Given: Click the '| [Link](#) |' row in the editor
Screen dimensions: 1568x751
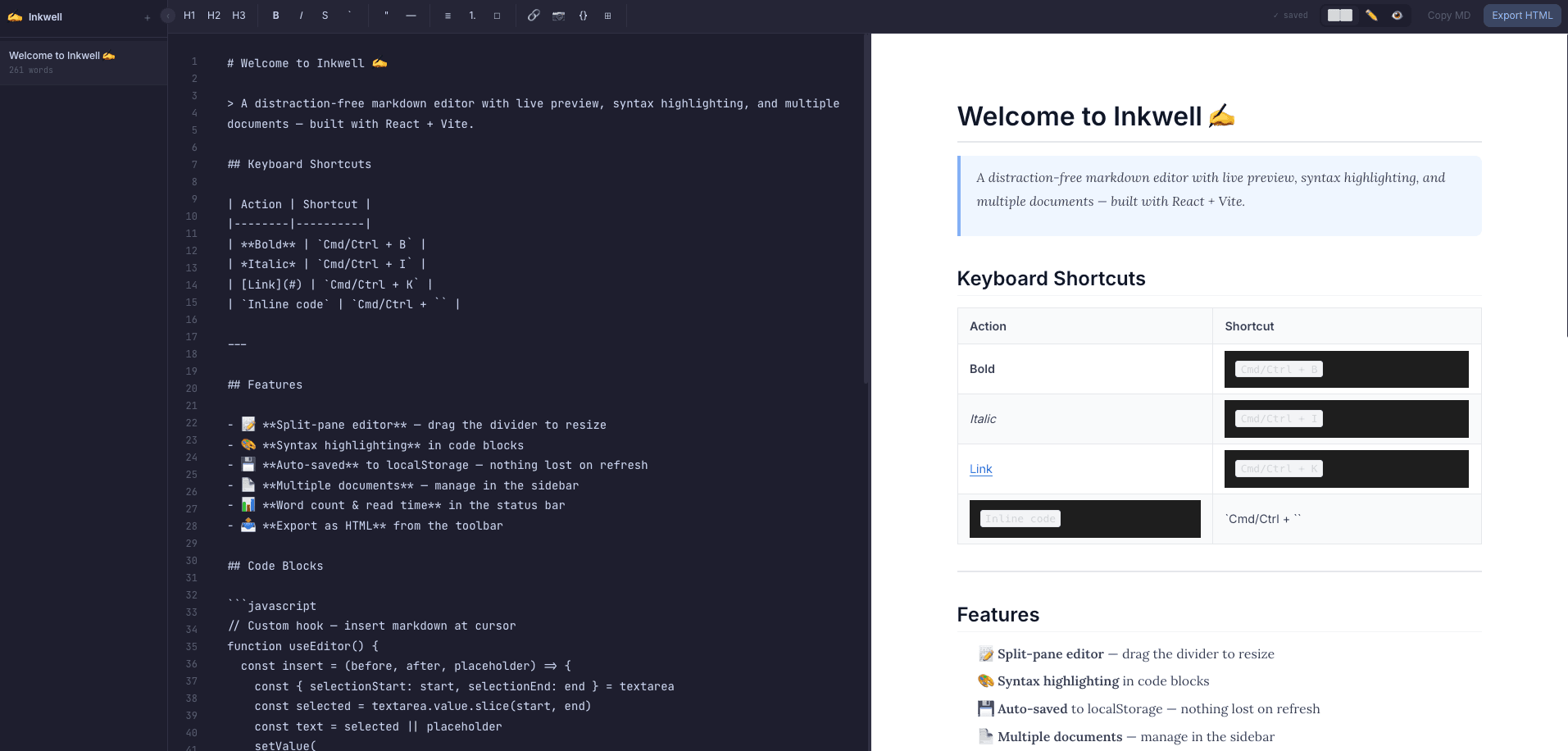Looking at the screenshot, I should point(330,284).
